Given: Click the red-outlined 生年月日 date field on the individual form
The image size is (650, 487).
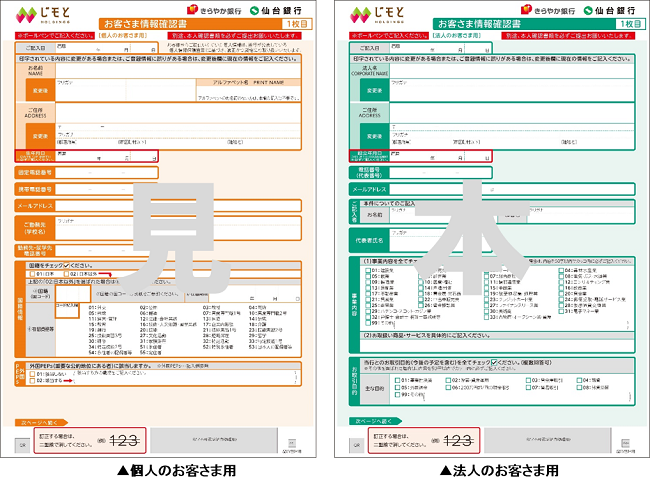Looking at the screenshot, I should tap(106, 156).
